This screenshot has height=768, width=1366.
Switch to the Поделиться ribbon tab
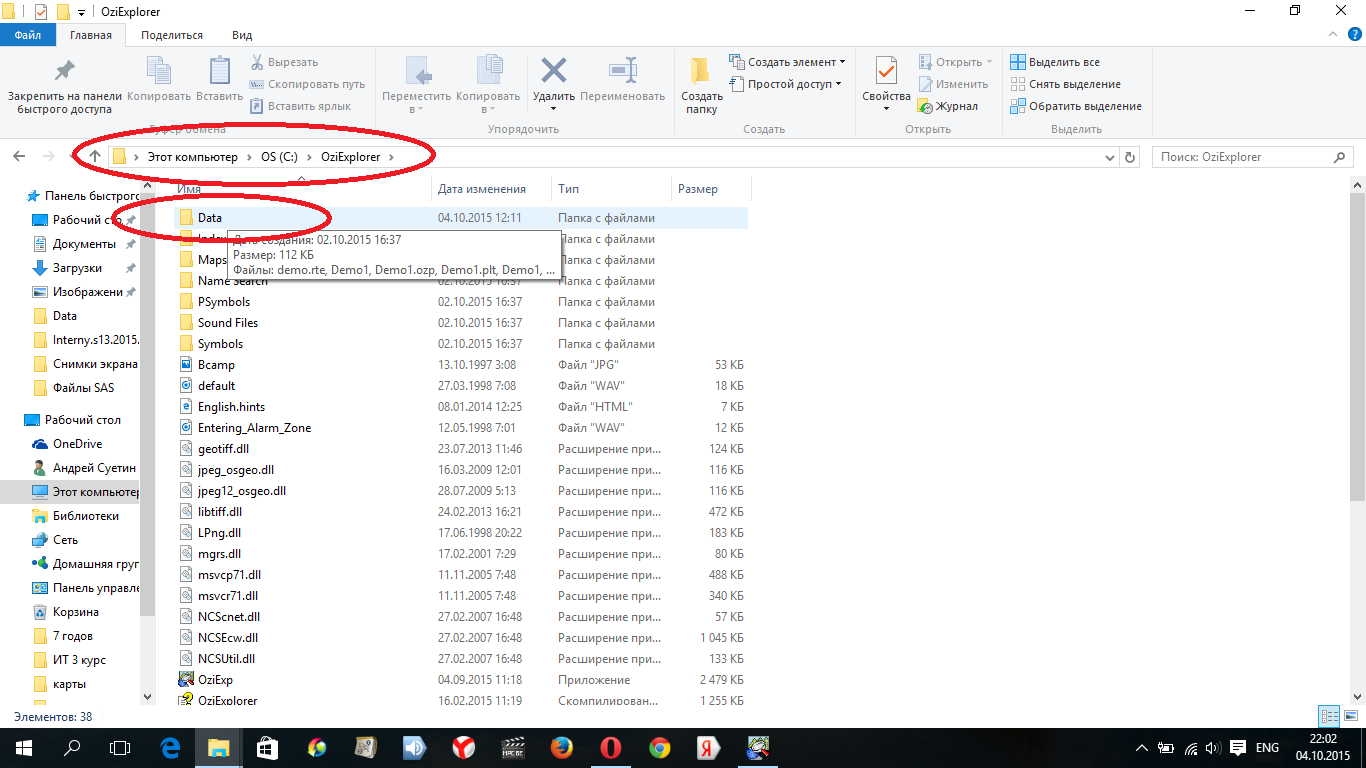point(172,35)
